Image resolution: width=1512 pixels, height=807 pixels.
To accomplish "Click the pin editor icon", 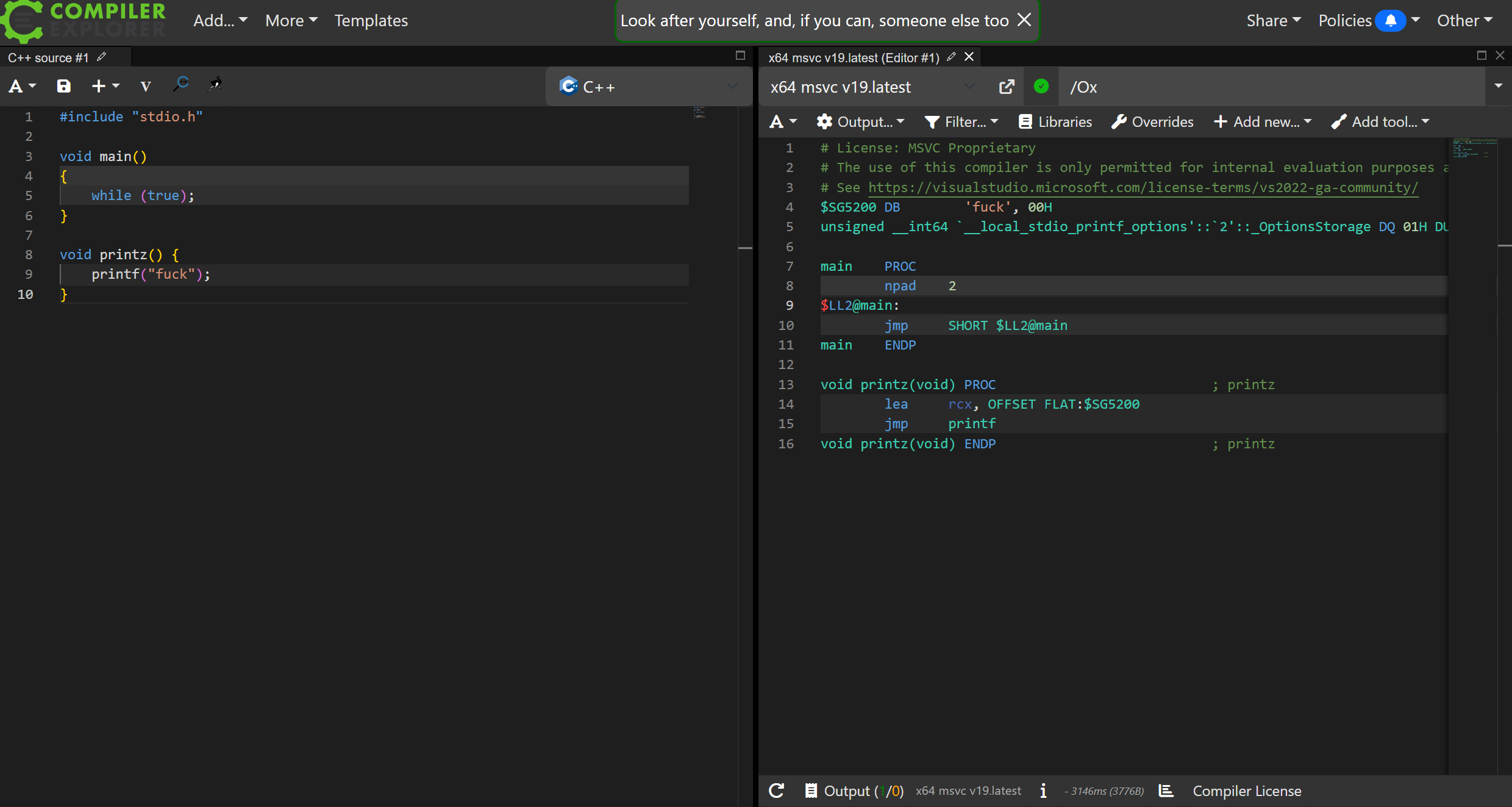I will click(x=215, y=84).
